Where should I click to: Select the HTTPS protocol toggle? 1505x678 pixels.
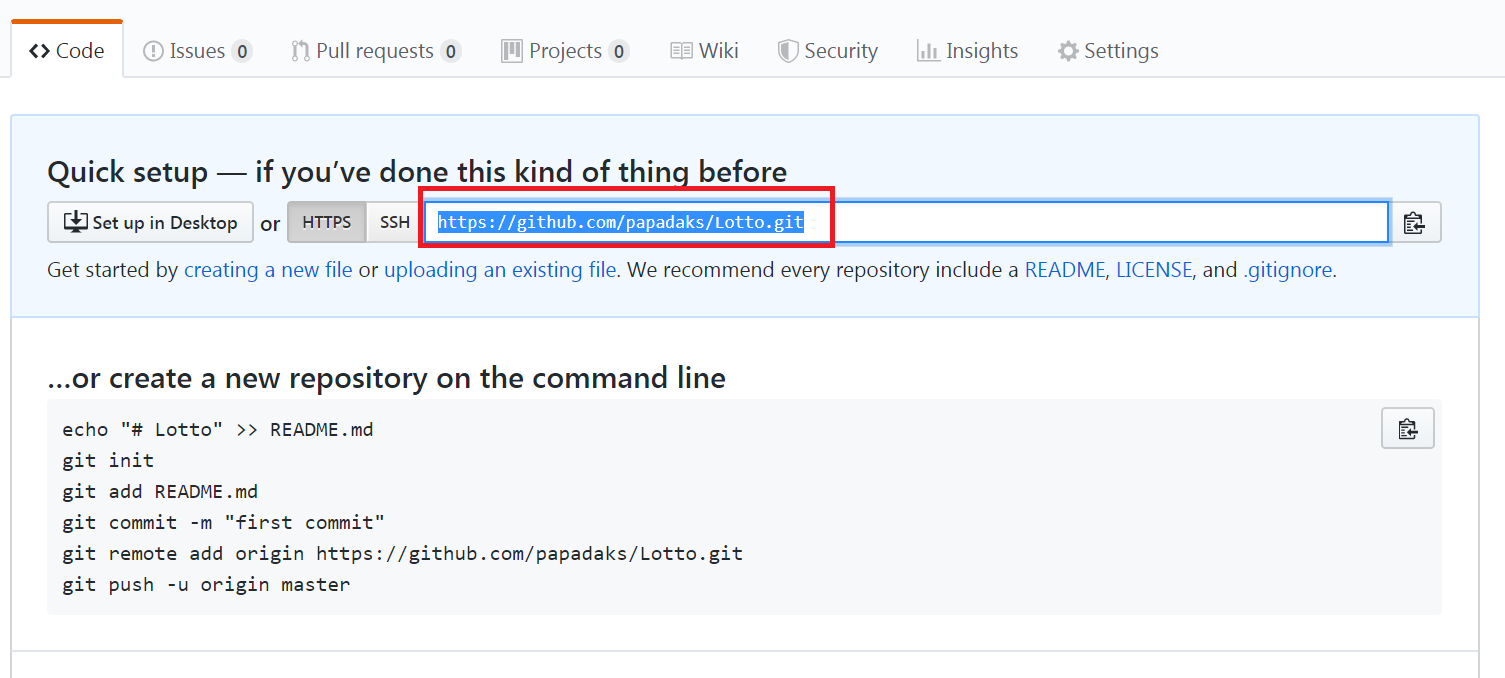[x=327, y=222]
